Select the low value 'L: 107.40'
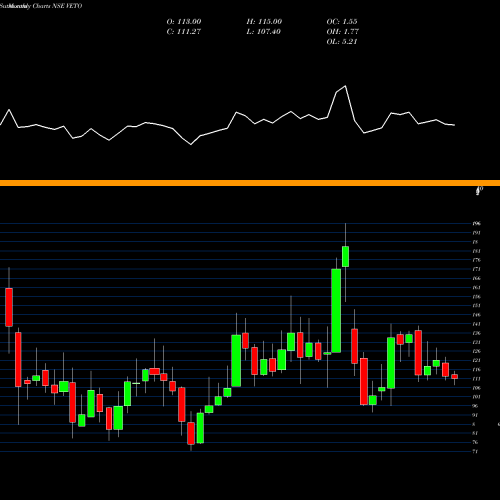Viewport: 500px width, 500px height. point(264,31)
